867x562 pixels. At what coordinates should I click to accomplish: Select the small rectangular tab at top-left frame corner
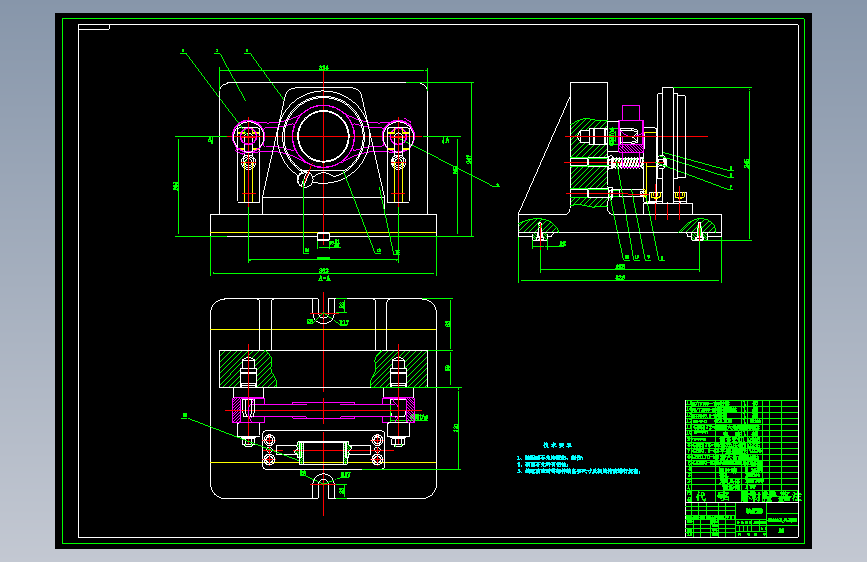(94, 27)
